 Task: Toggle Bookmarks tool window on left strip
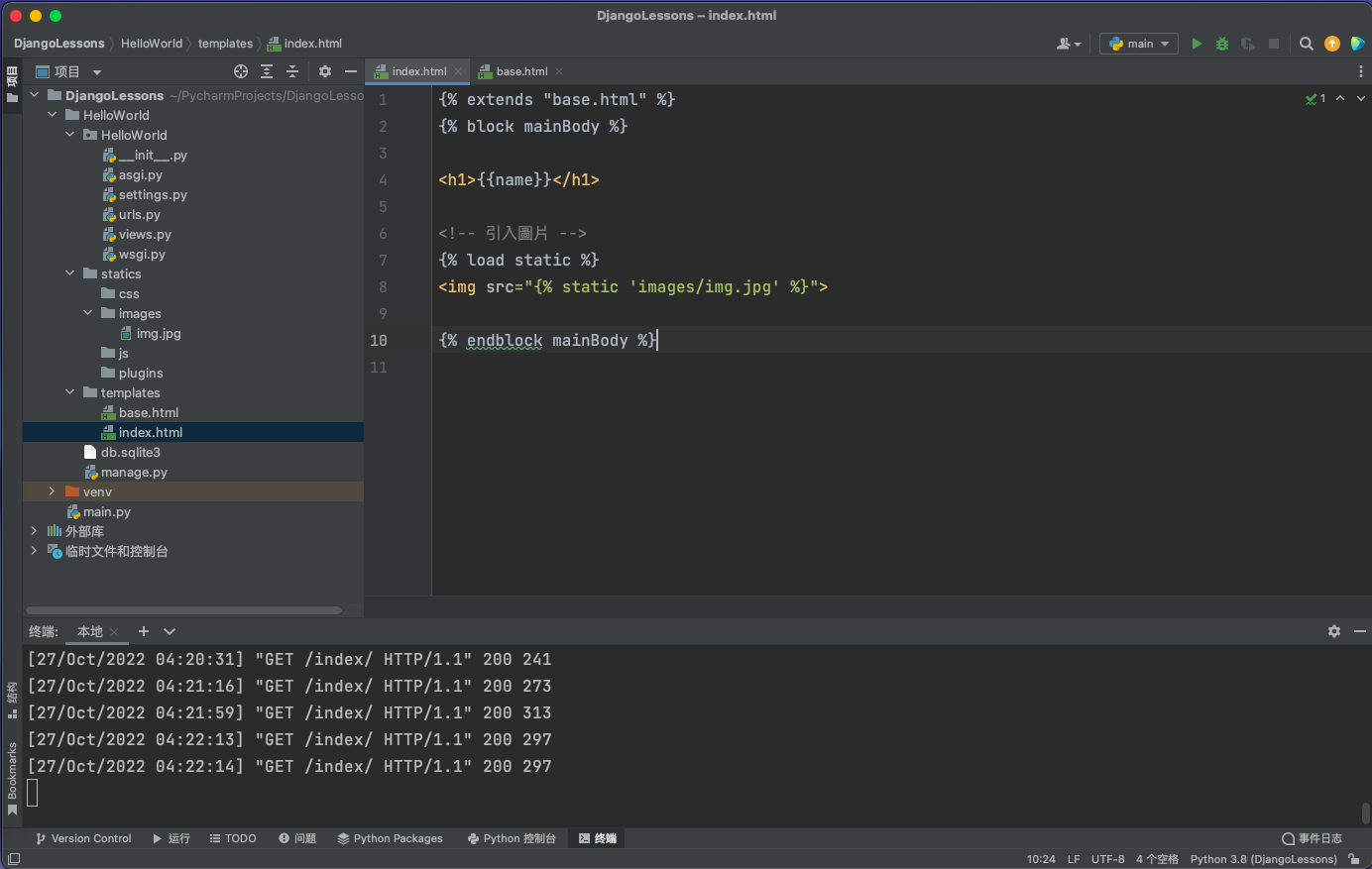pyautogui.click(x=12, y=778)
